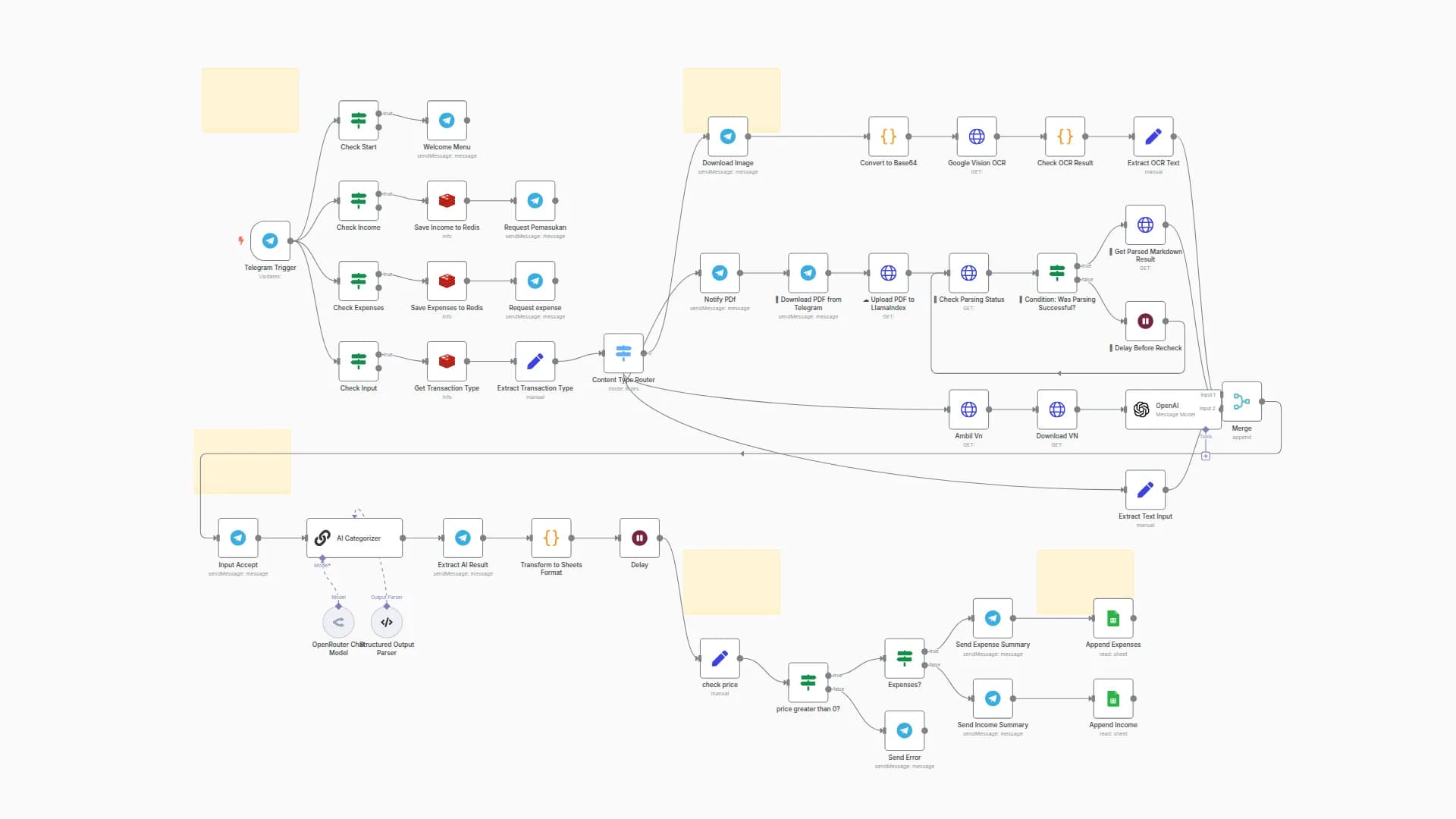Screen dimensions: 1456x819
Task: Select the Save Income to Redis node
Action: tap(447, 201)
